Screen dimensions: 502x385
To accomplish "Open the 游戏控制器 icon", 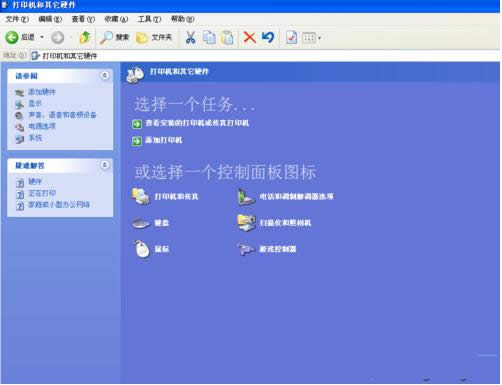I will (x=246, y=249).
